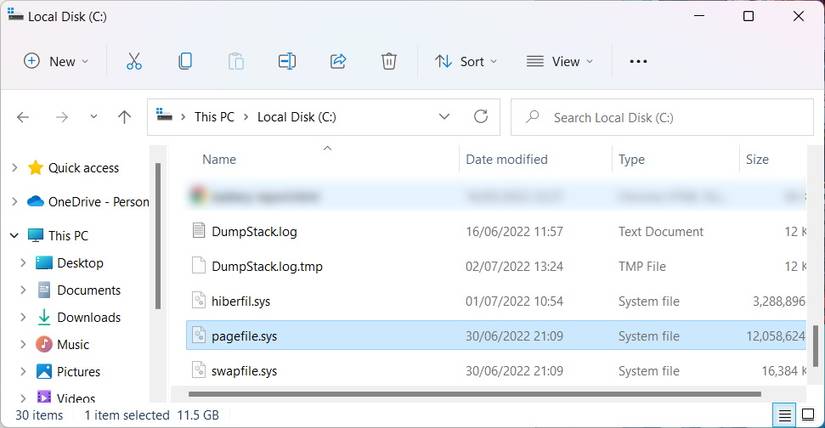
Task: Switch to large thumbnails view in status bar
Action: point(810,415)
